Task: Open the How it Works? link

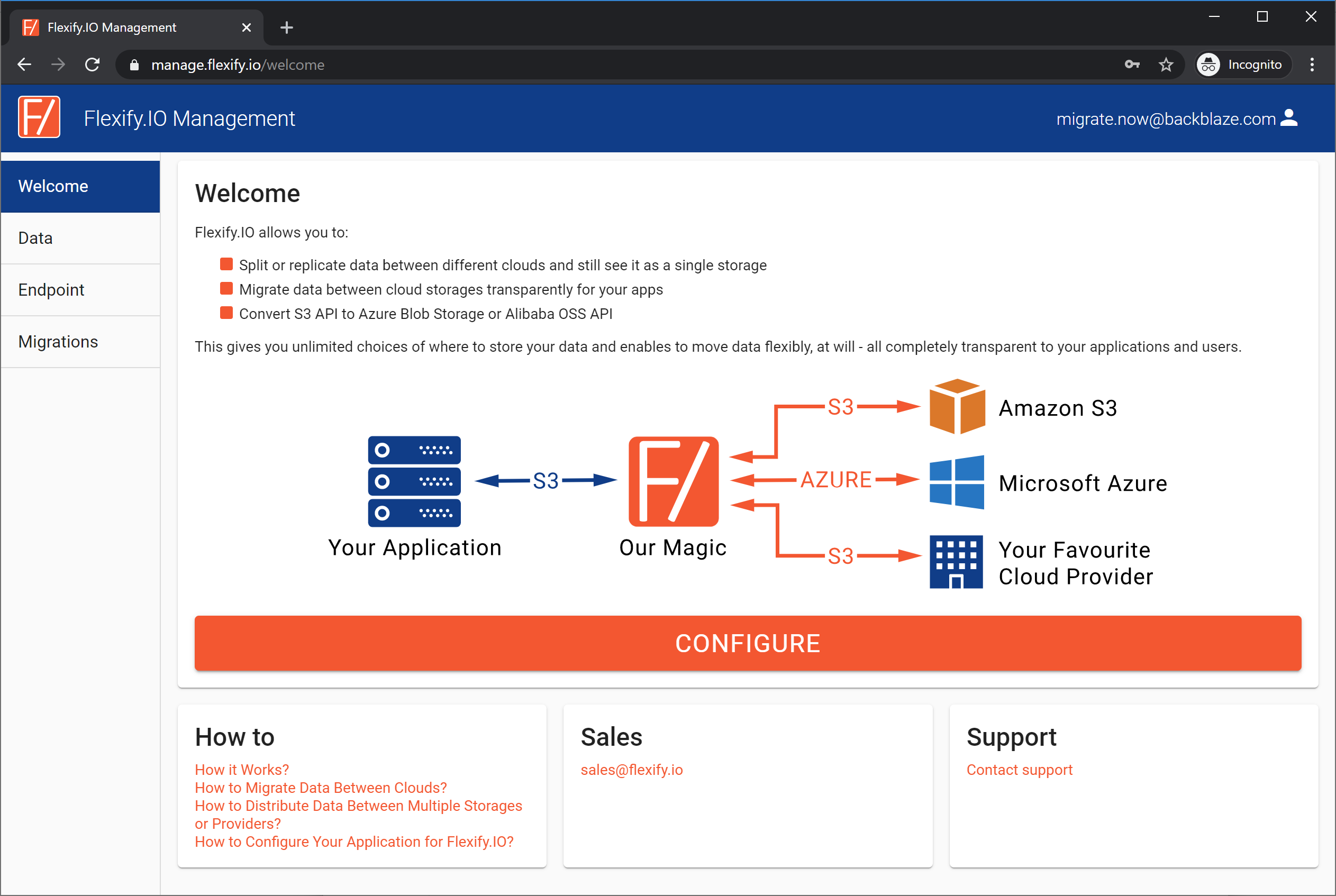Action: 242,770
